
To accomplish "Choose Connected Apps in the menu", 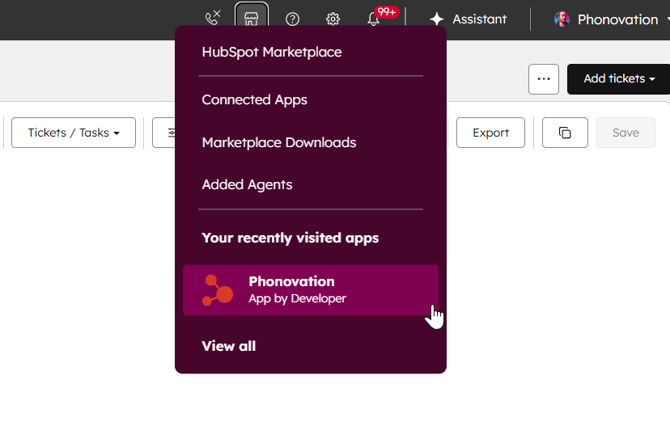I will point(254,100).
